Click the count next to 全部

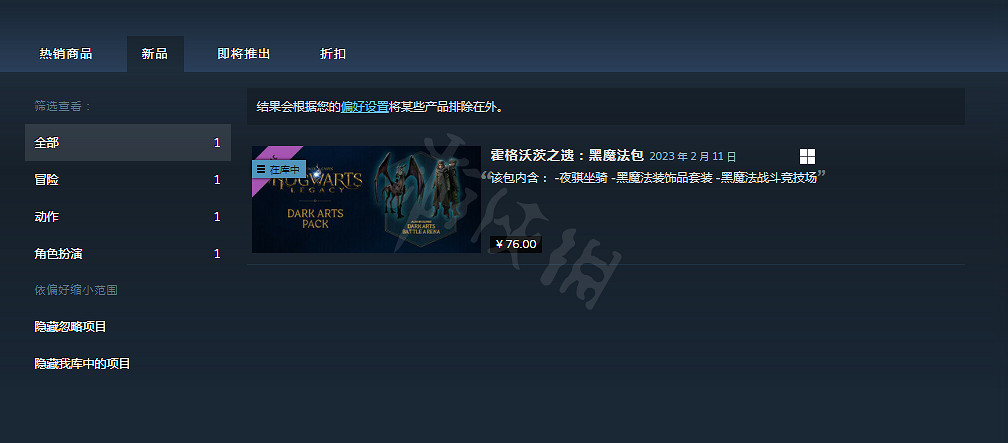pos(217,143)
